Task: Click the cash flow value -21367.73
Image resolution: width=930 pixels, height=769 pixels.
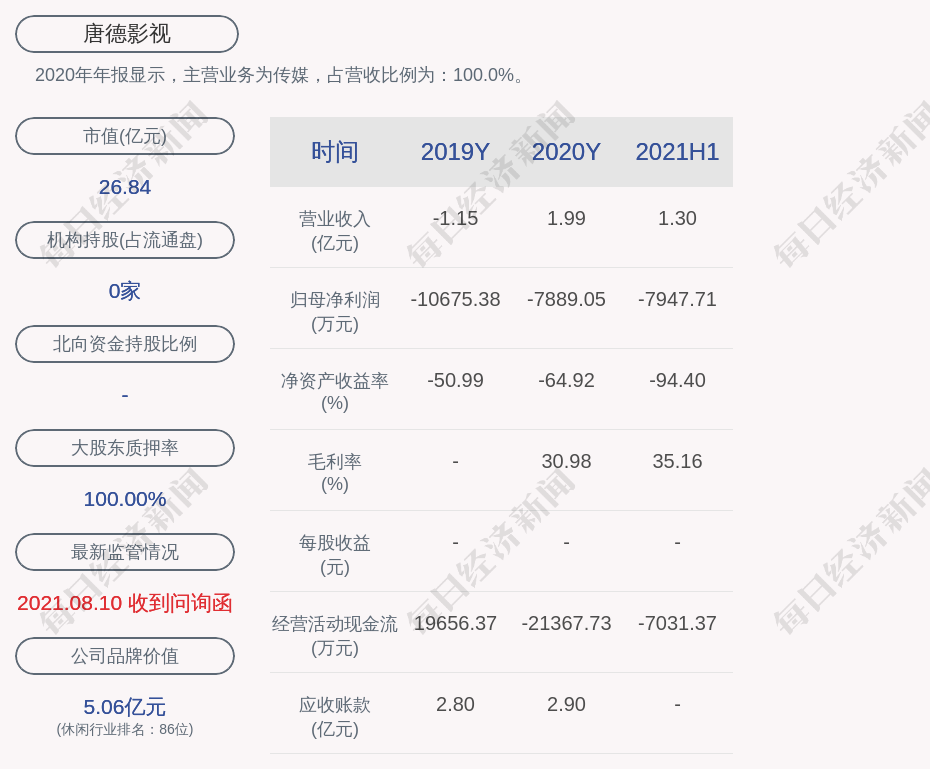Action: 566,623
